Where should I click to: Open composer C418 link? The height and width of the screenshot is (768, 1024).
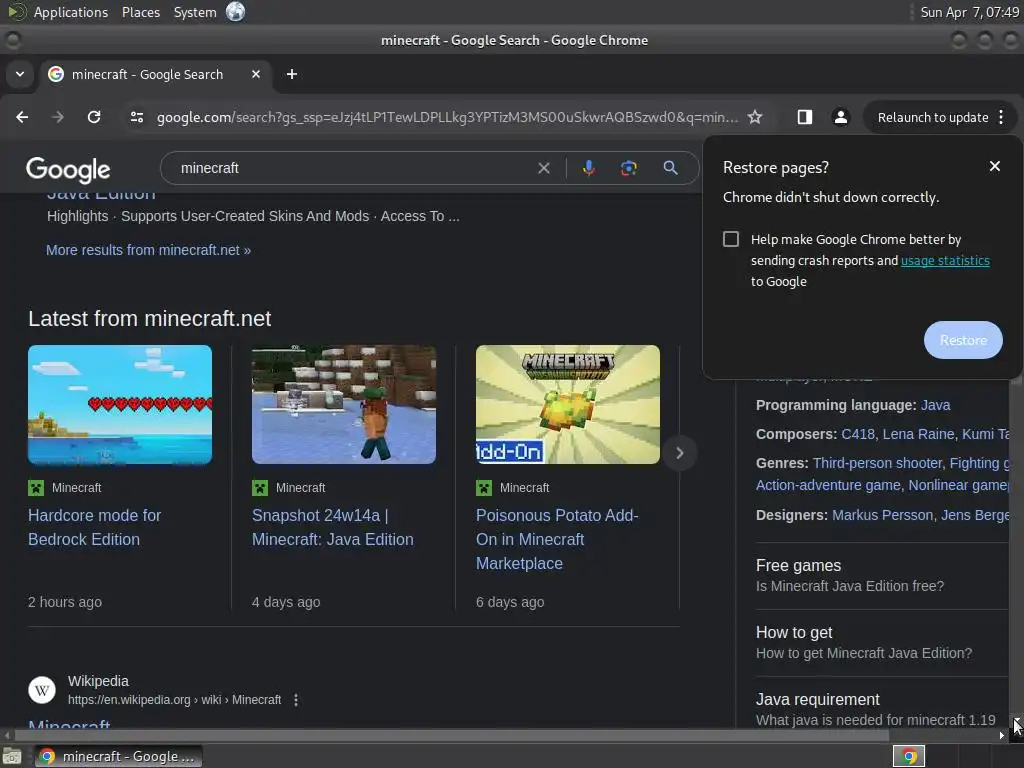pos(857,434)
